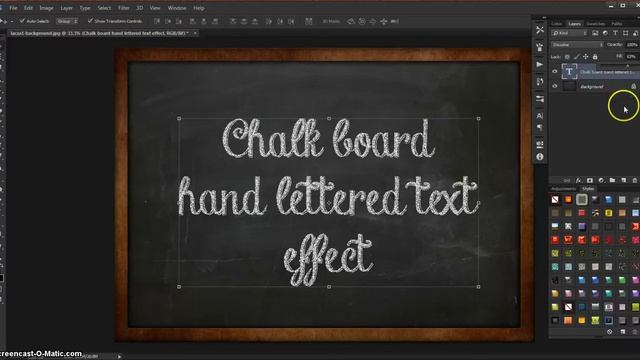Distribute top edges in options bar

click(x=233, y=21)
